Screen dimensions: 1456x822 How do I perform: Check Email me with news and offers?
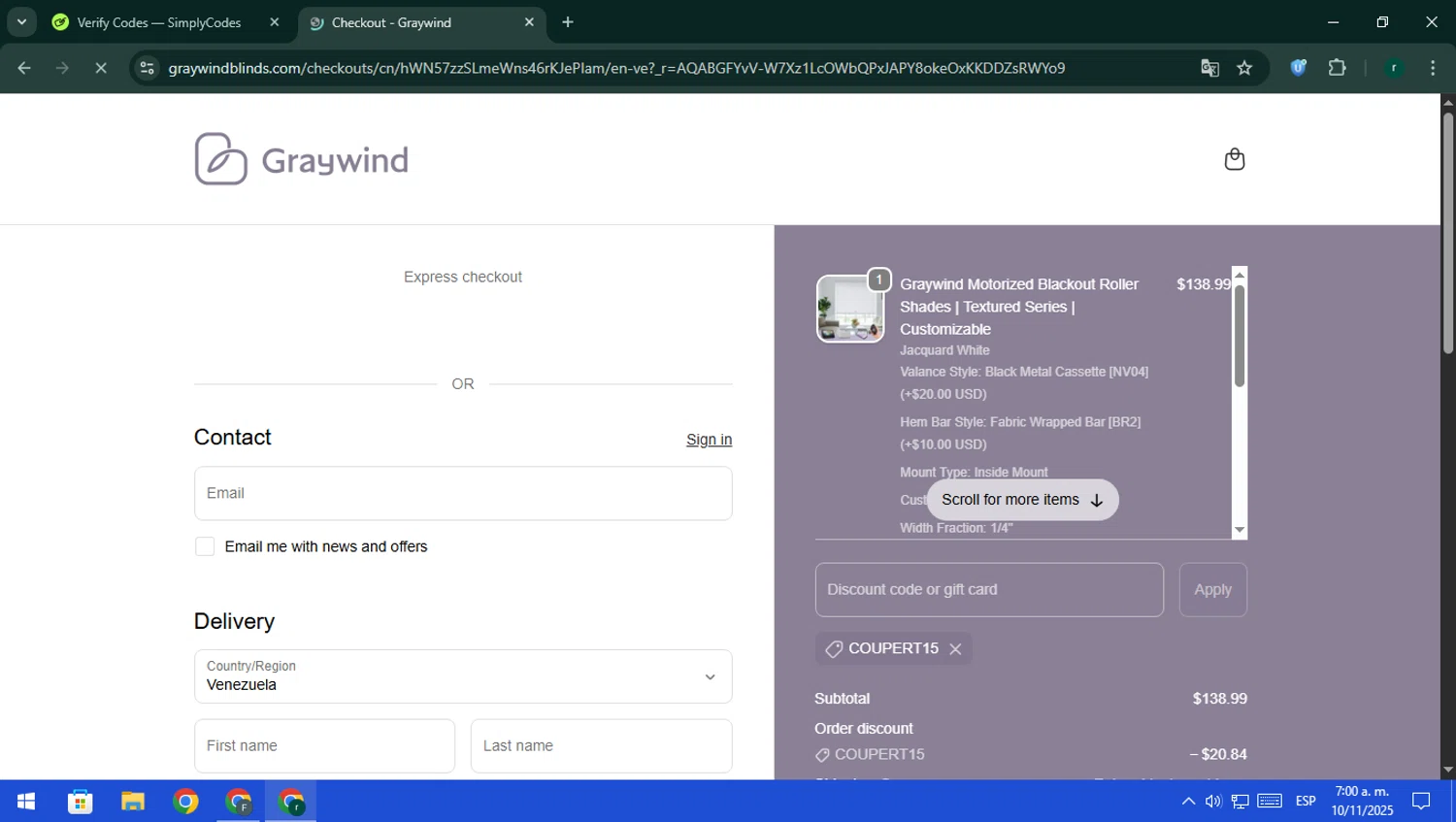click(205, 546)
